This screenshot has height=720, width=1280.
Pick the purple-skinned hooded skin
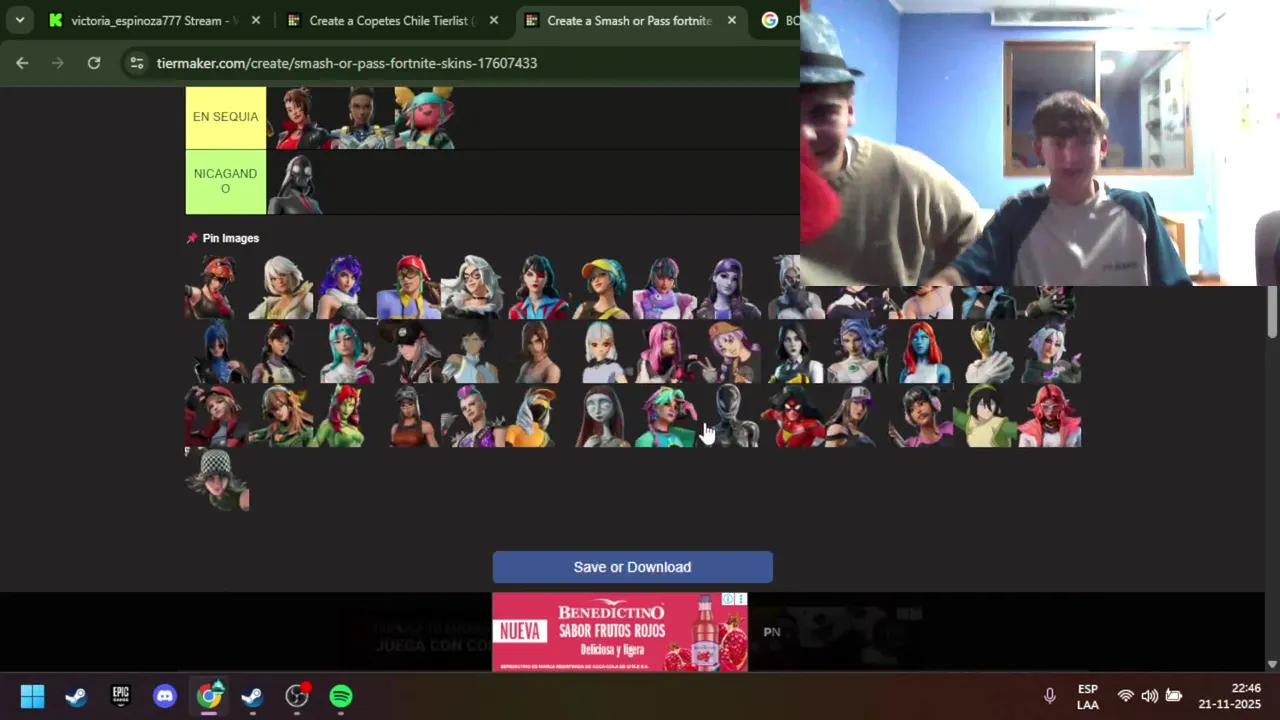(x=729, y=287)
